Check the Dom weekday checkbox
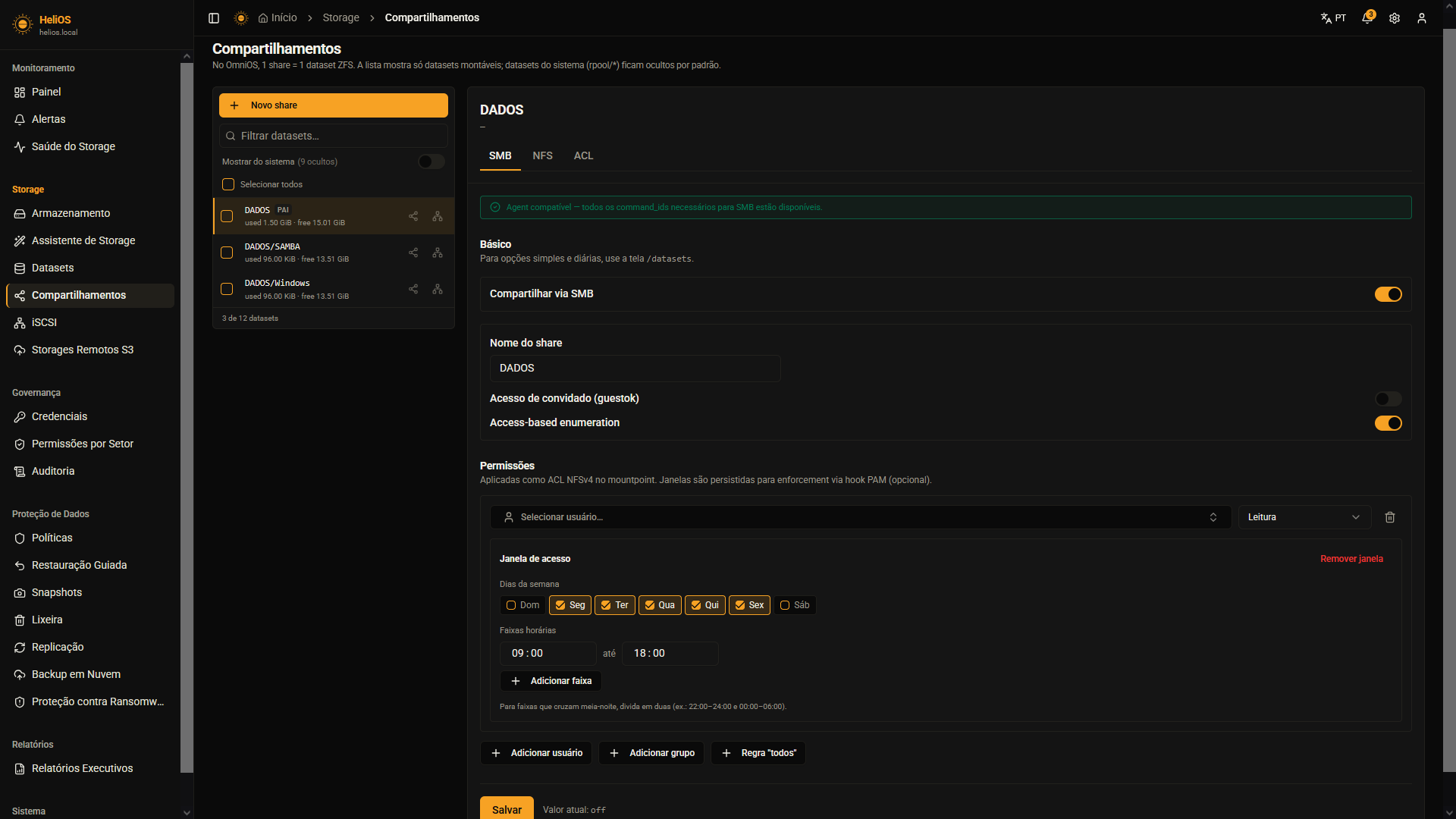Screen dimensions: 1456x819 [511, 605]
